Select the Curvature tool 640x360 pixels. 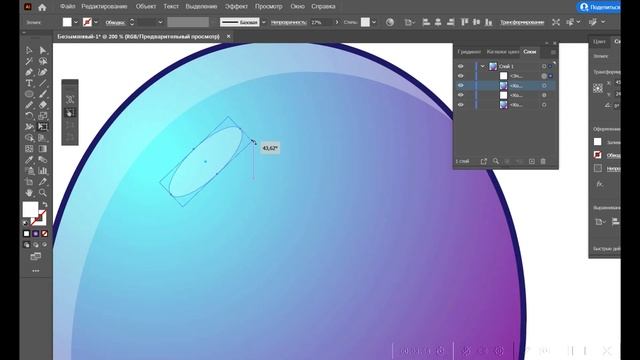[43, 73]
